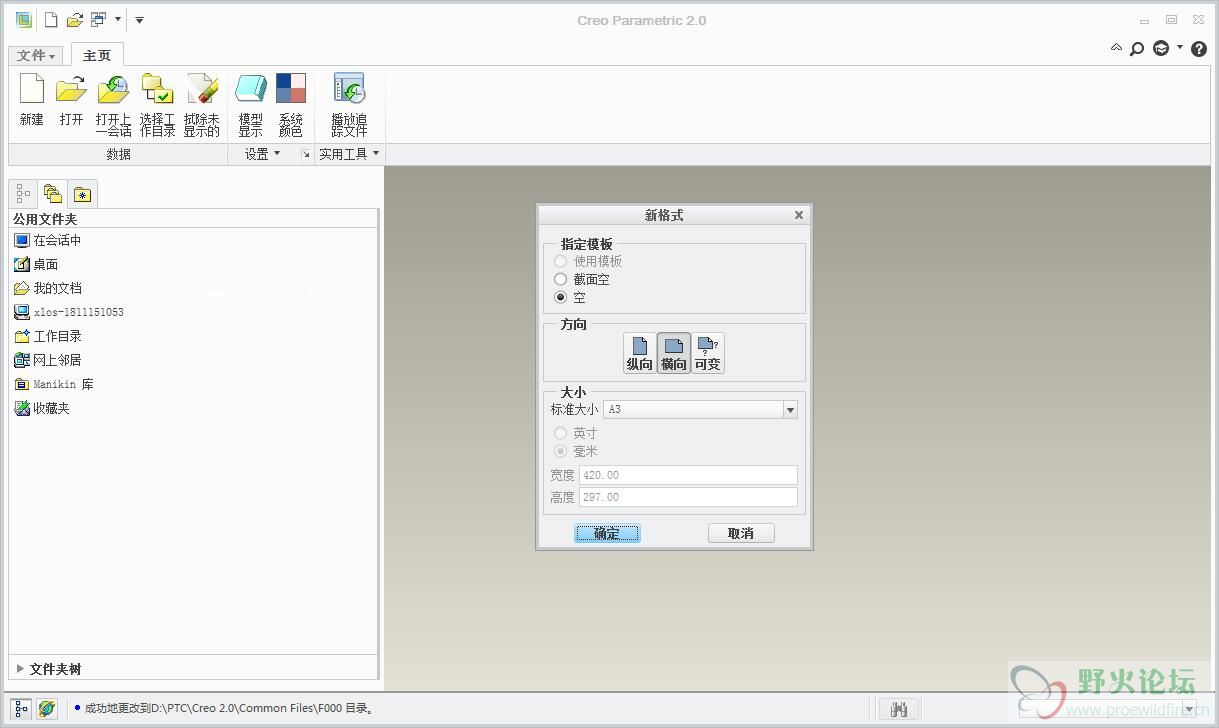The width and height of the screenshot is (1219, 728).
Task: Select the 截面空 radio button
Action: click(560, 279)
